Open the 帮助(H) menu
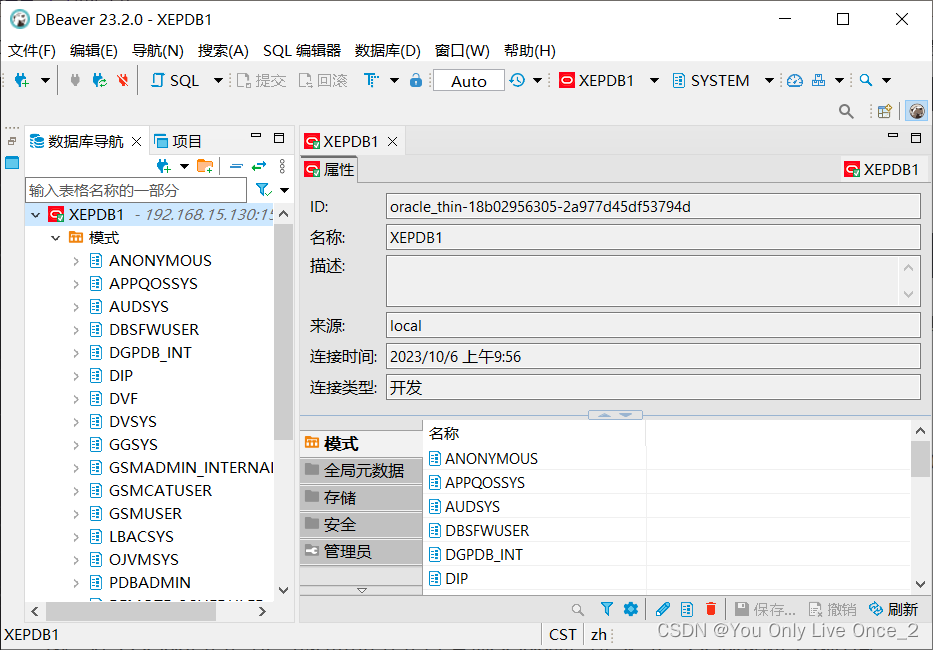Image resolution: width=933 pixels, height=650 pixels. pyautogui.click(x=530, y=51)
